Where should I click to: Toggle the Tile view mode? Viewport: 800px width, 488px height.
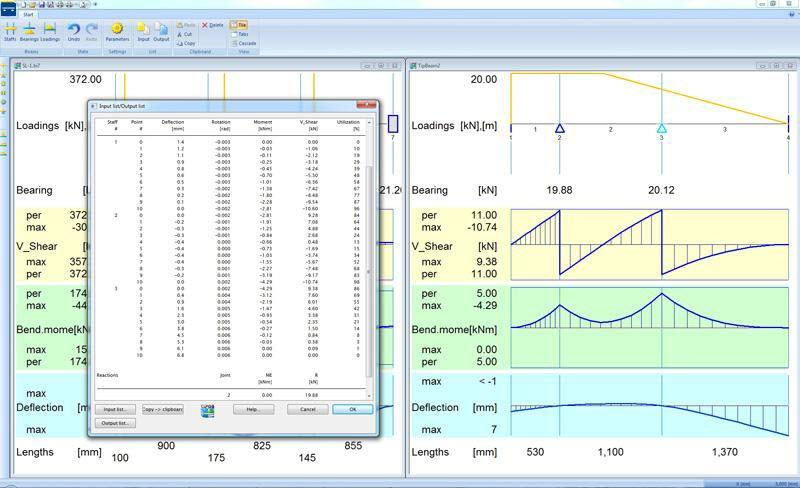pos(240,24)
